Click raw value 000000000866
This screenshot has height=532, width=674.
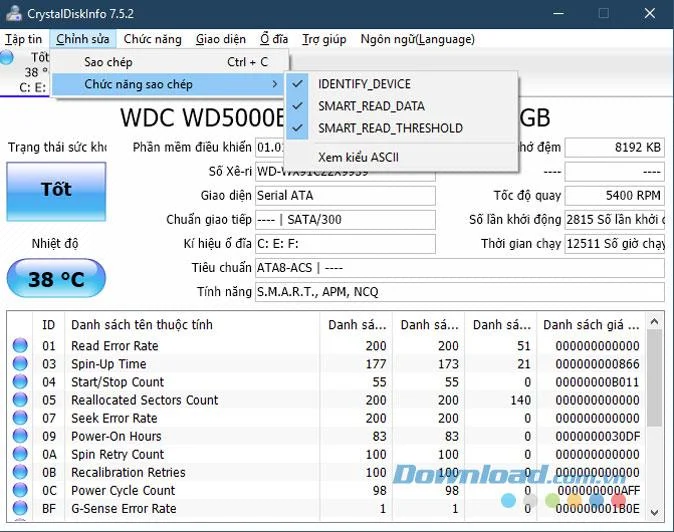597,364
